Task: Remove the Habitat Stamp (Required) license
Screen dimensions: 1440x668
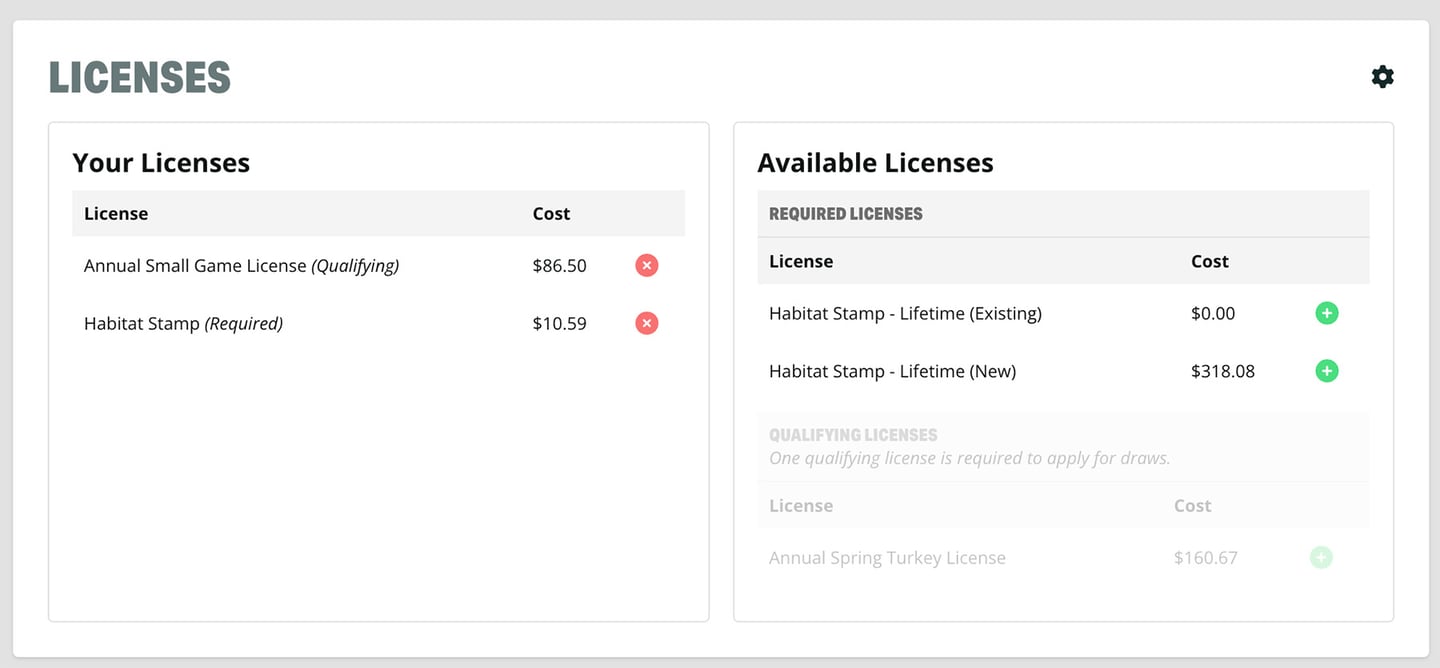Action: [647, 324]
